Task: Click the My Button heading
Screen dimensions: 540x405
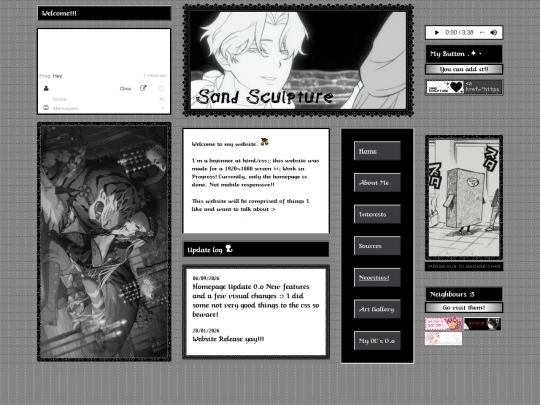Action: (464, 54)
